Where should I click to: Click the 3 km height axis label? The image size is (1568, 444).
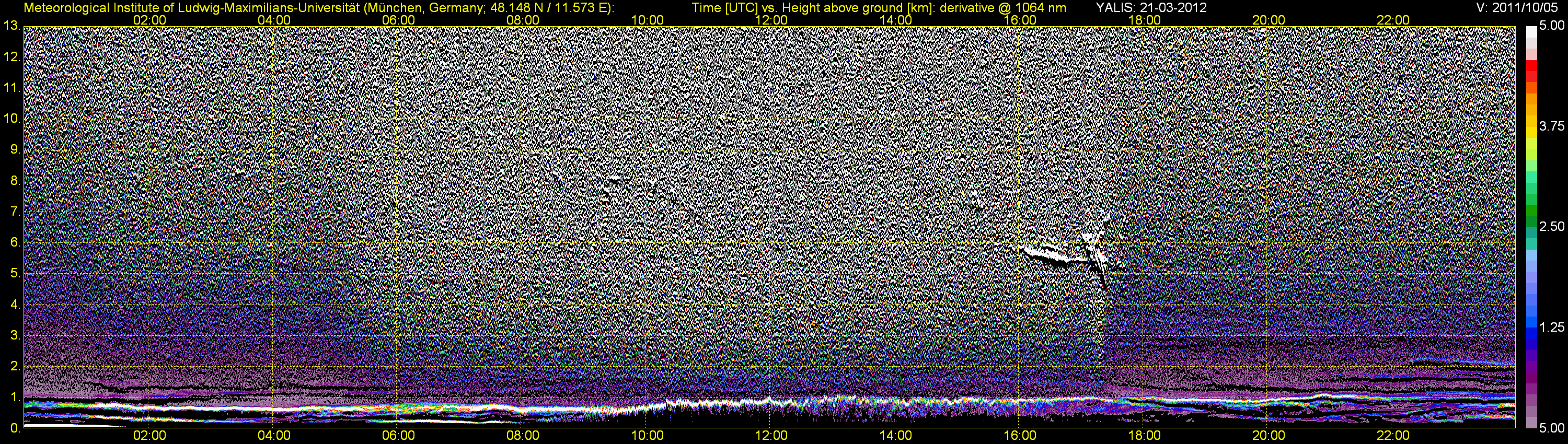(x=15, y=336)
